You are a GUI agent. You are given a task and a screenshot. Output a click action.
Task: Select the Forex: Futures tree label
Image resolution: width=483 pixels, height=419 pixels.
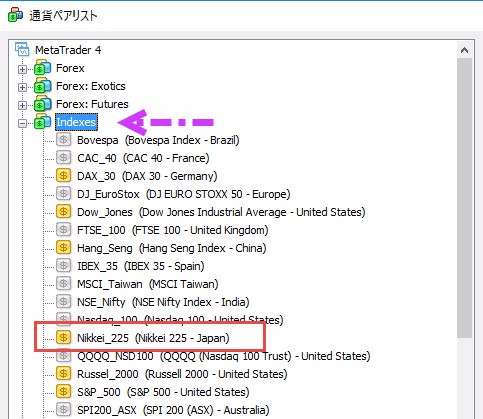[x=92, y=104]
